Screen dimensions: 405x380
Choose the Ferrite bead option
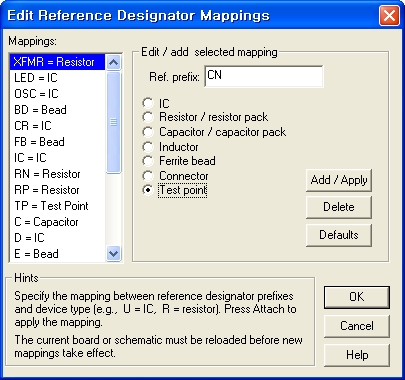148,161
